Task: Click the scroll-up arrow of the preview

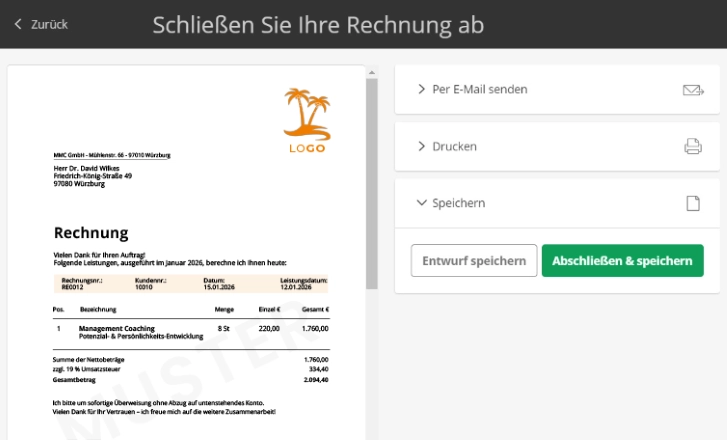Action: pos(372,72)
